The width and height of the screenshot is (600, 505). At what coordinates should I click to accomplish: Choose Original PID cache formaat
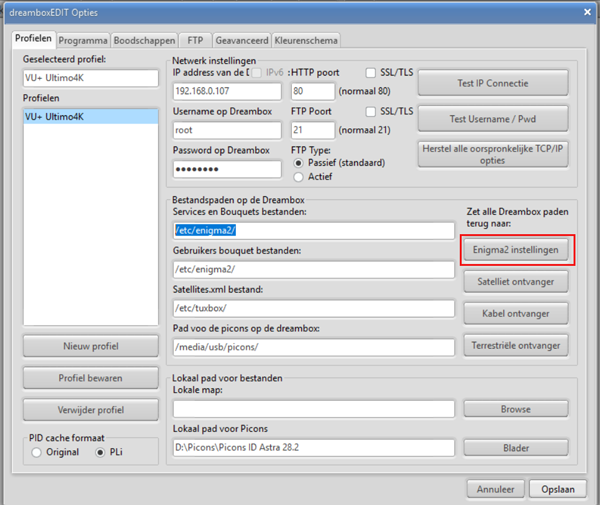(38, 453)
